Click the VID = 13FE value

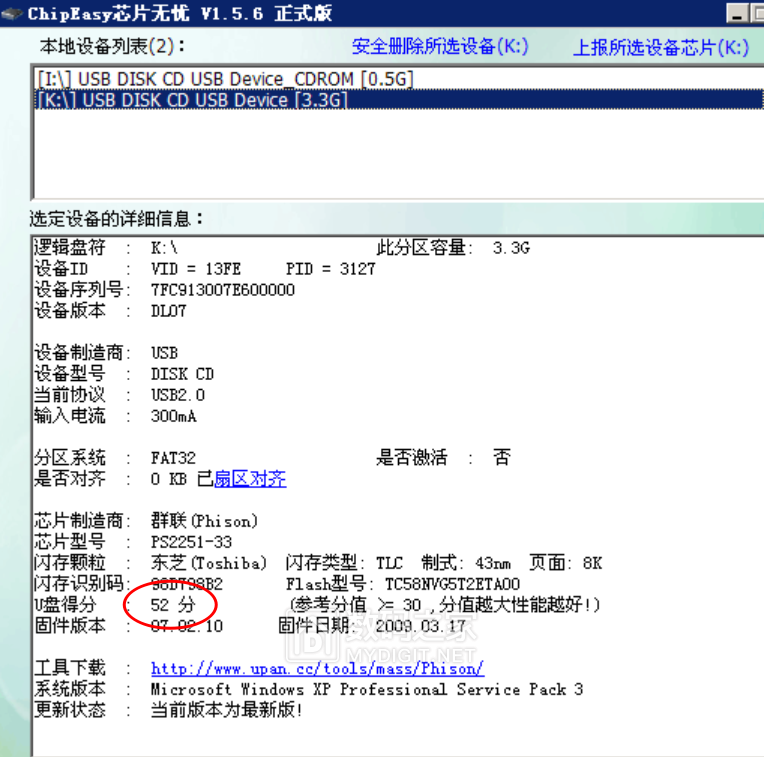pyautogui.click(x=196, y=269)
